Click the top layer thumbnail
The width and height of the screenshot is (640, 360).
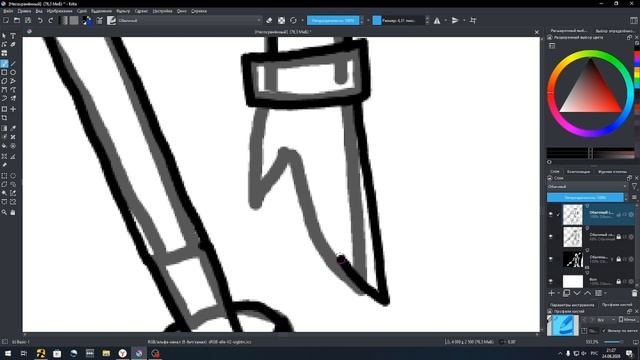click(x=572, y=214)
